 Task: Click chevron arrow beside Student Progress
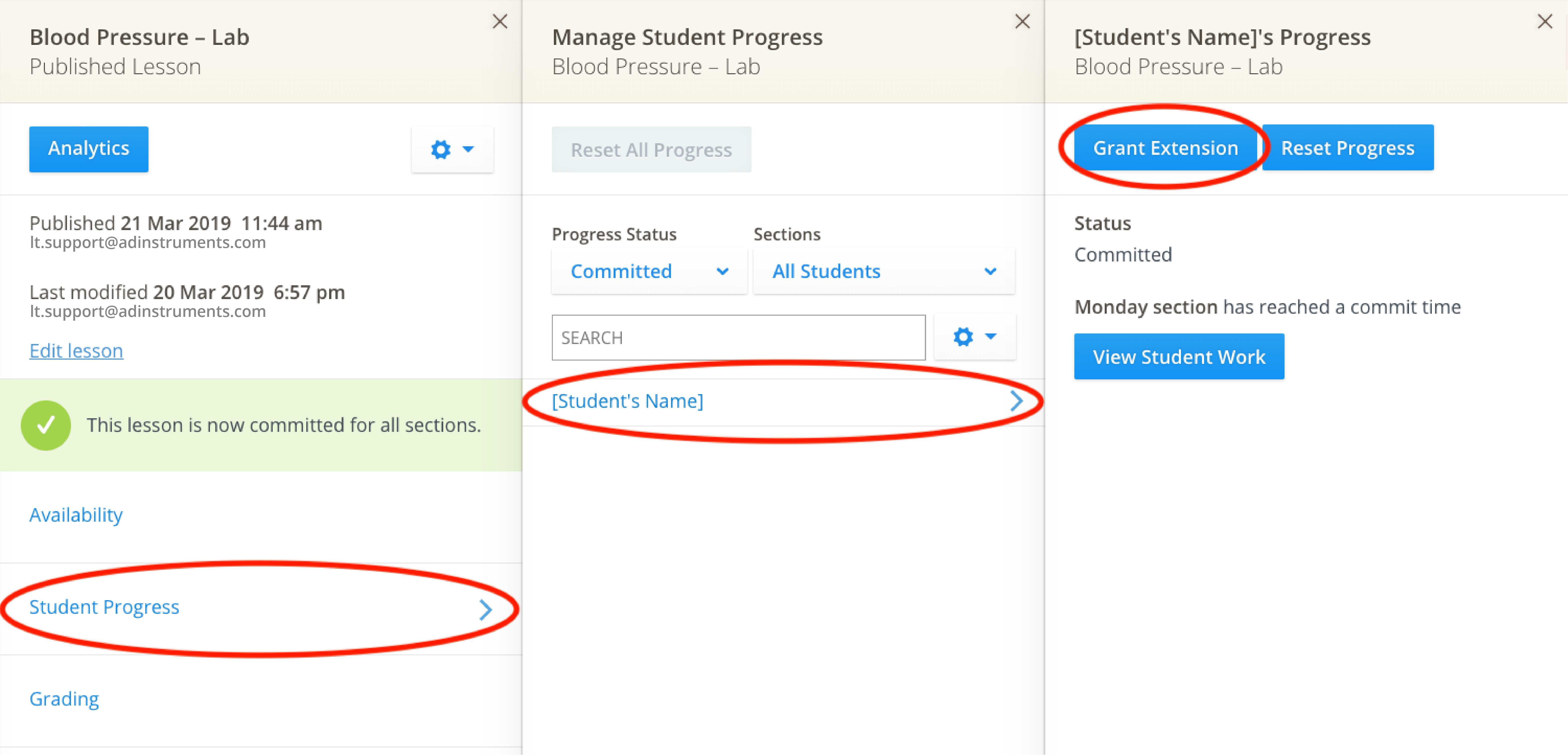pos(485,609)
